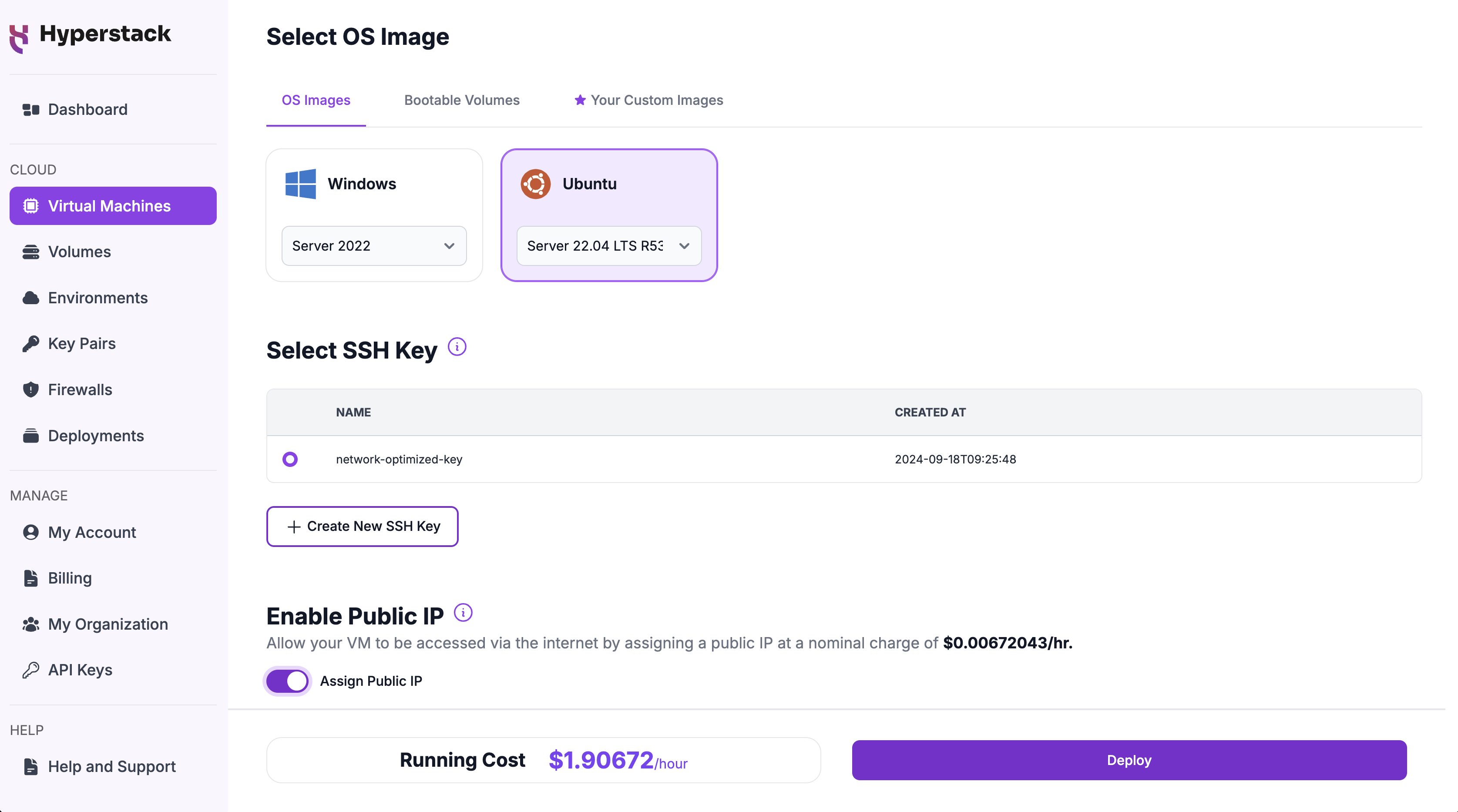The image size is (1458, 812).
Task: Go to API Keys in the sidebar
Action: coord(80,669)
